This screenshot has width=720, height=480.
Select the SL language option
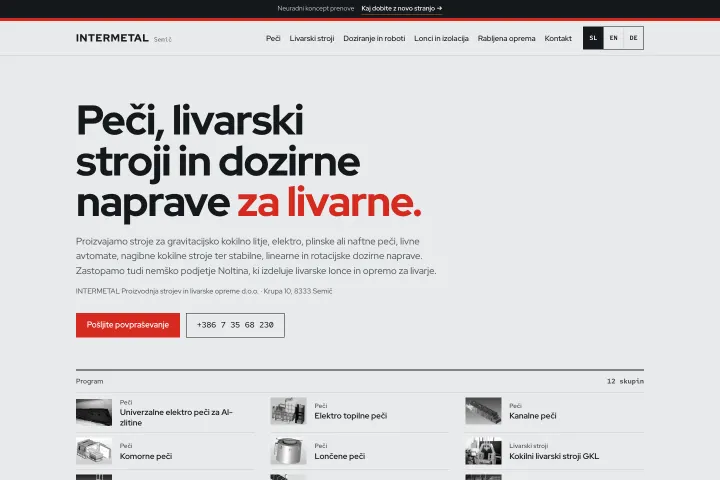pos(593,38)
